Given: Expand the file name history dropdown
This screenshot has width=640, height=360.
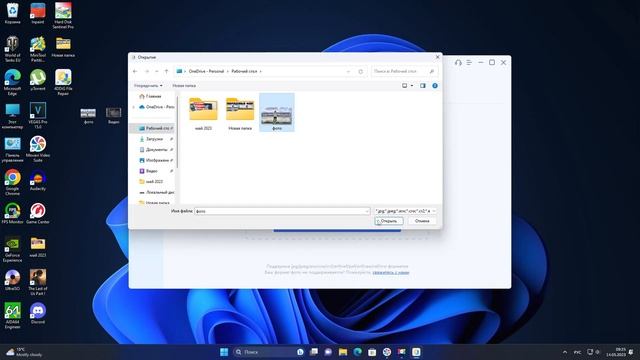Looking at the screenshot, I should [367, 211].
